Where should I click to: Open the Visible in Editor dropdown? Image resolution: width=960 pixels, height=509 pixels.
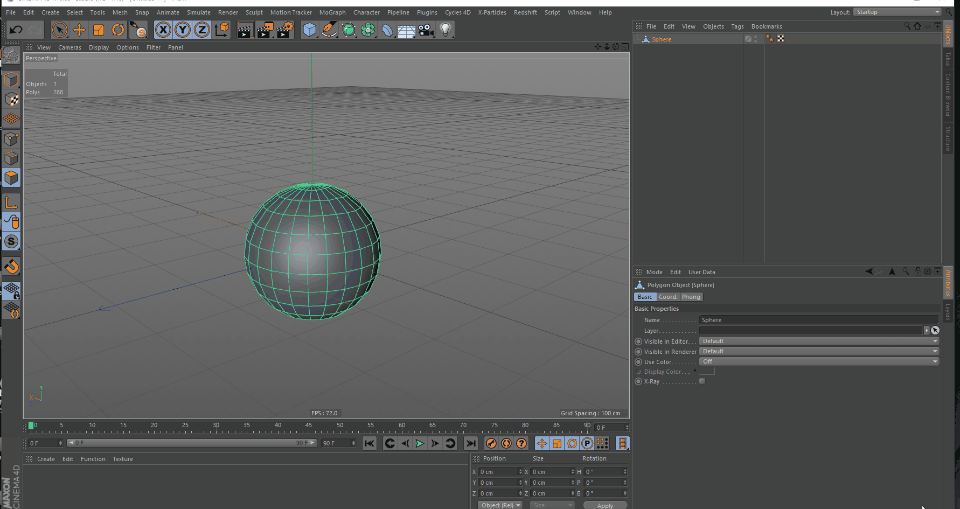coord(818,341)
